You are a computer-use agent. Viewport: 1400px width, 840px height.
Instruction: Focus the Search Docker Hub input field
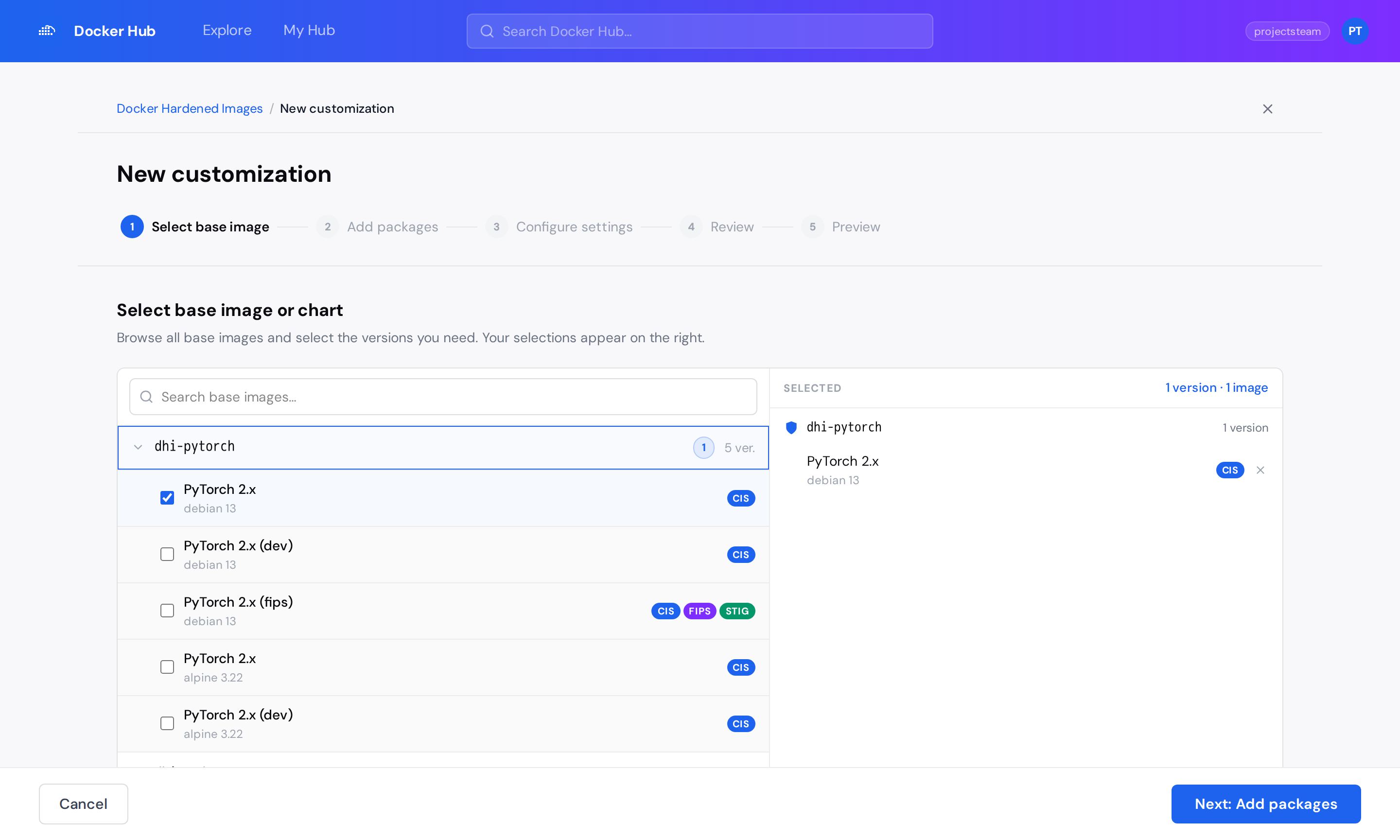pos(700,31)
